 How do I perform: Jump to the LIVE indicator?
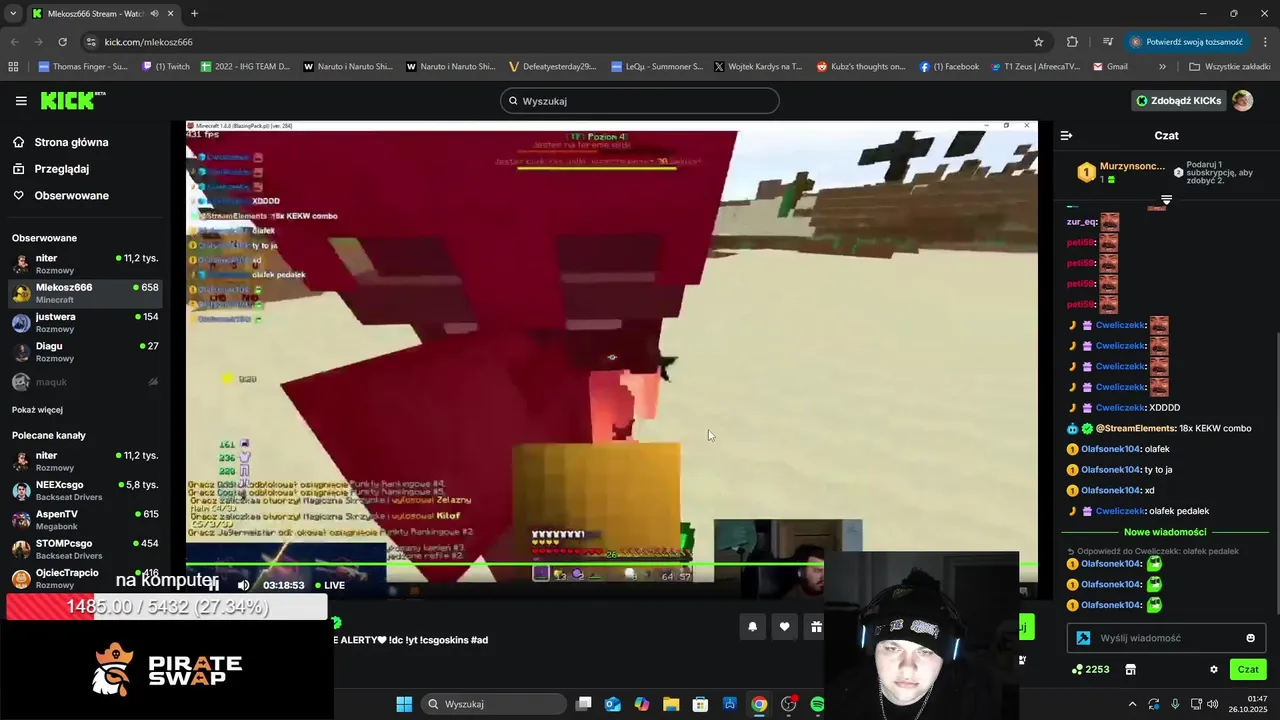(330, 585)
